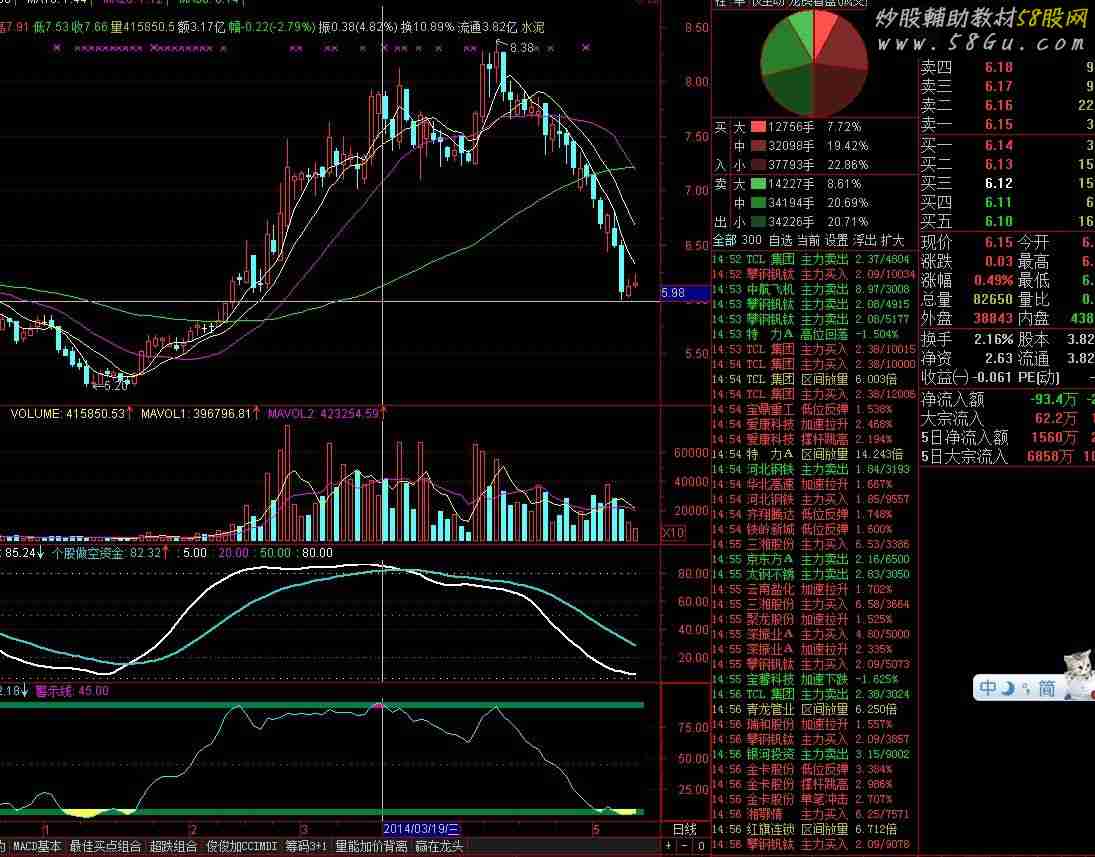Image resolution: width=1095 pixels, height=857 pixels.
Task: Switch to the 赢在龙头 indicator tab
Action: [439, 847]
